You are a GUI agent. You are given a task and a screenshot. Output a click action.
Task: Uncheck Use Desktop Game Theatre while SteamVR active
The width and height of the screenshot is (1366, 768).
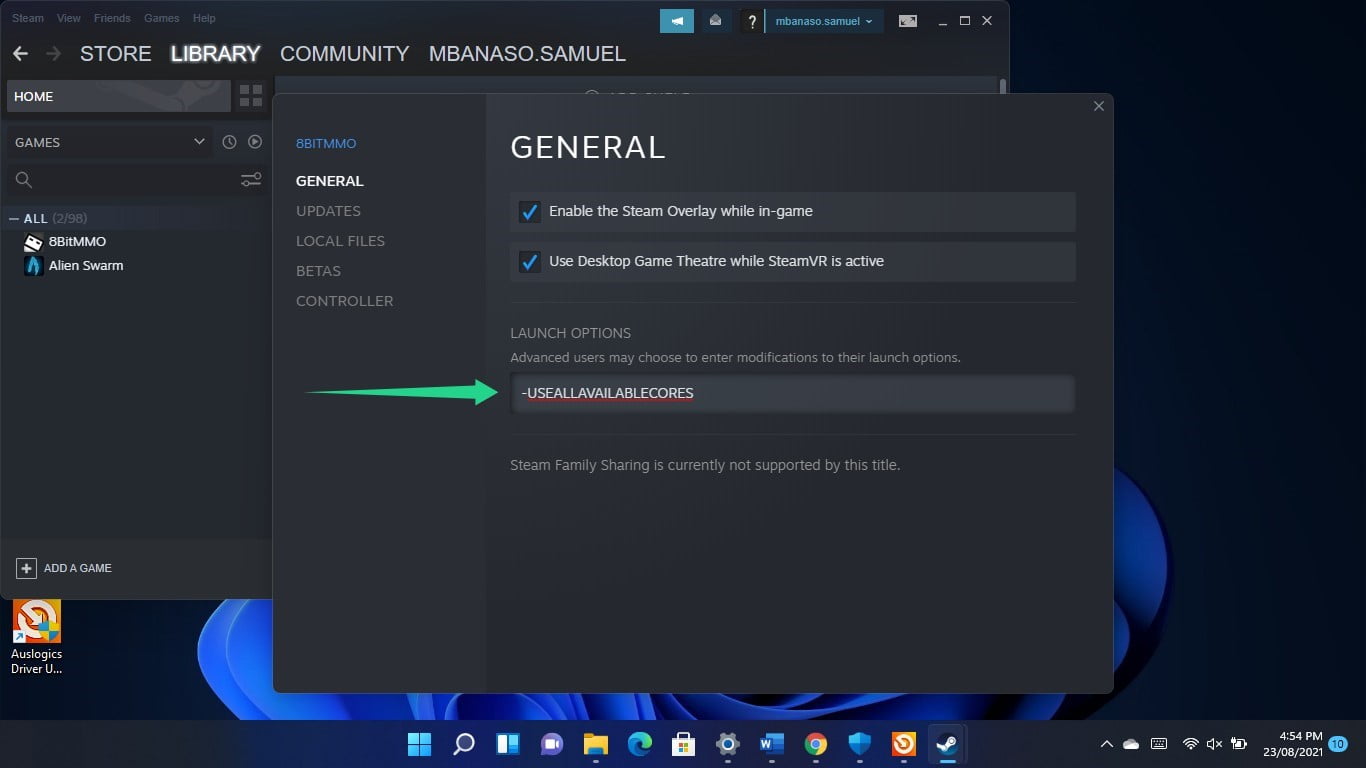point(529,261)
